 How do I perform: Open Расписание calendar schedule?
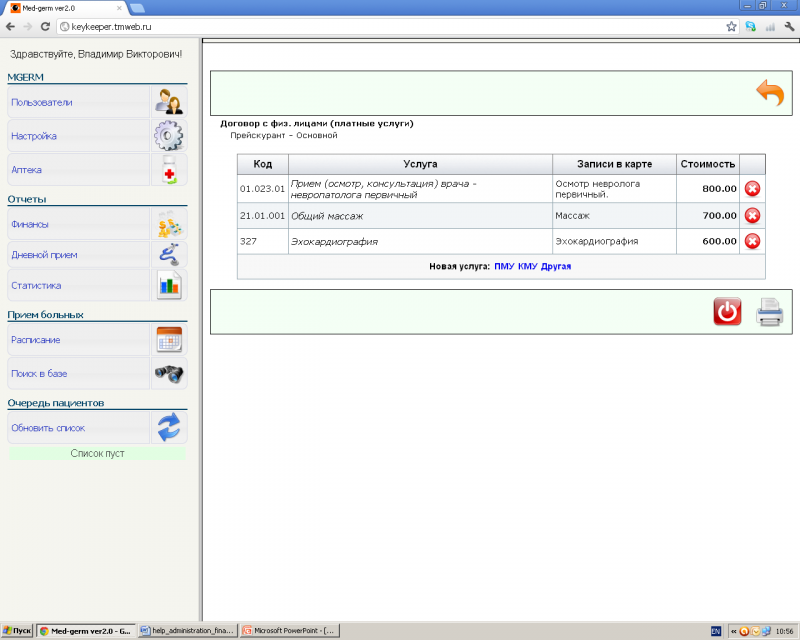coord(168,340)
